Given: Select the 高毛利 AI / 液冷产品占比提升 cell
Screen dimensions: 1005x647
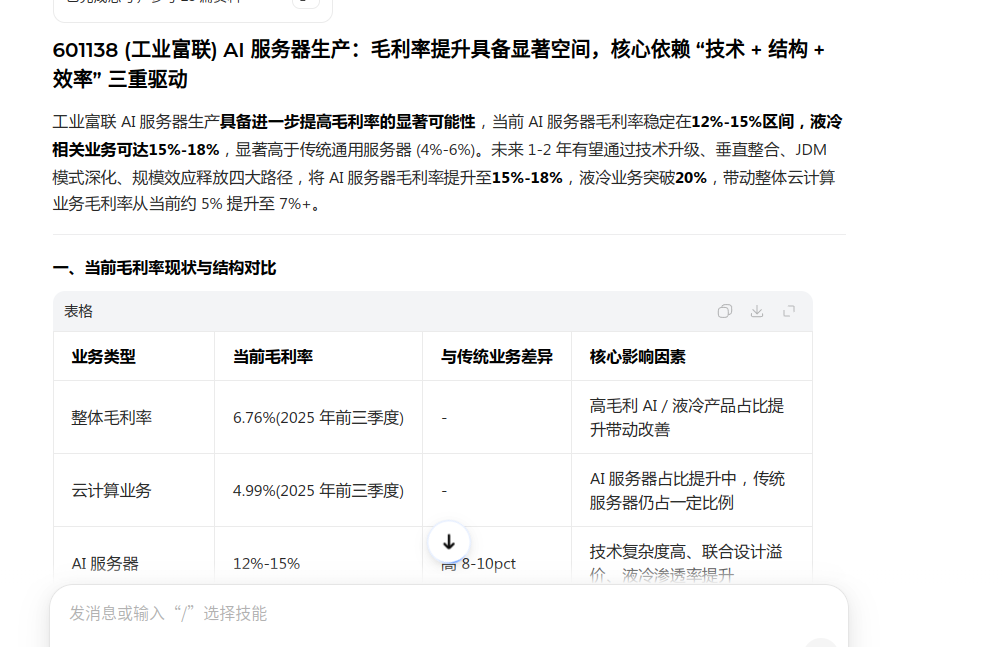Looking at the screenshot, I should [x=686, y=417].
